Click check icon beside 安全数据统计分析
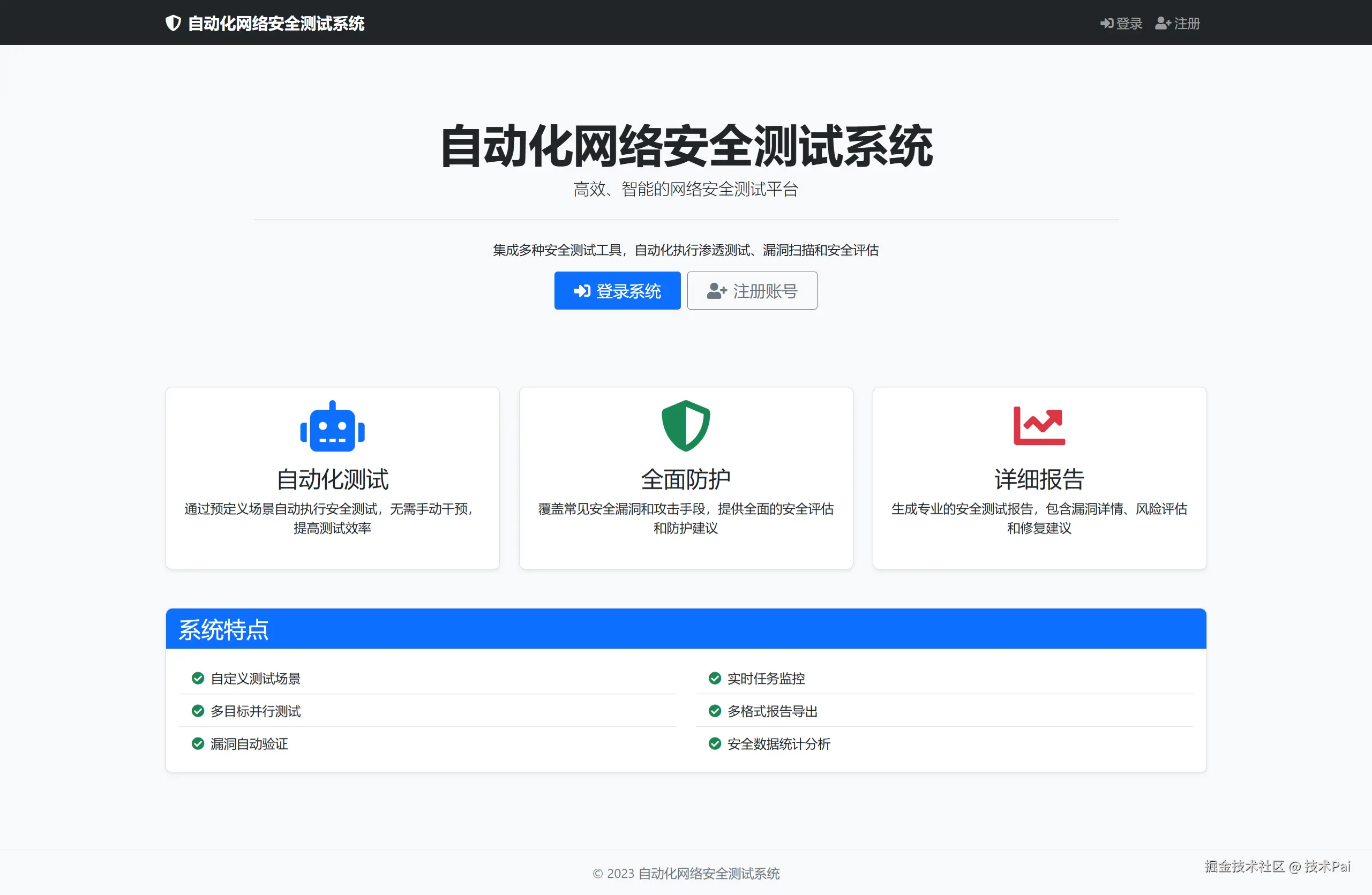1372x895 pixels. coord(715,744)
